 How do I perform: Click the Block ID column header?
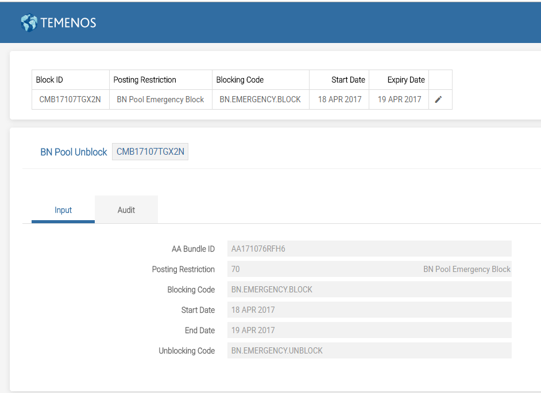click(71, 80)
